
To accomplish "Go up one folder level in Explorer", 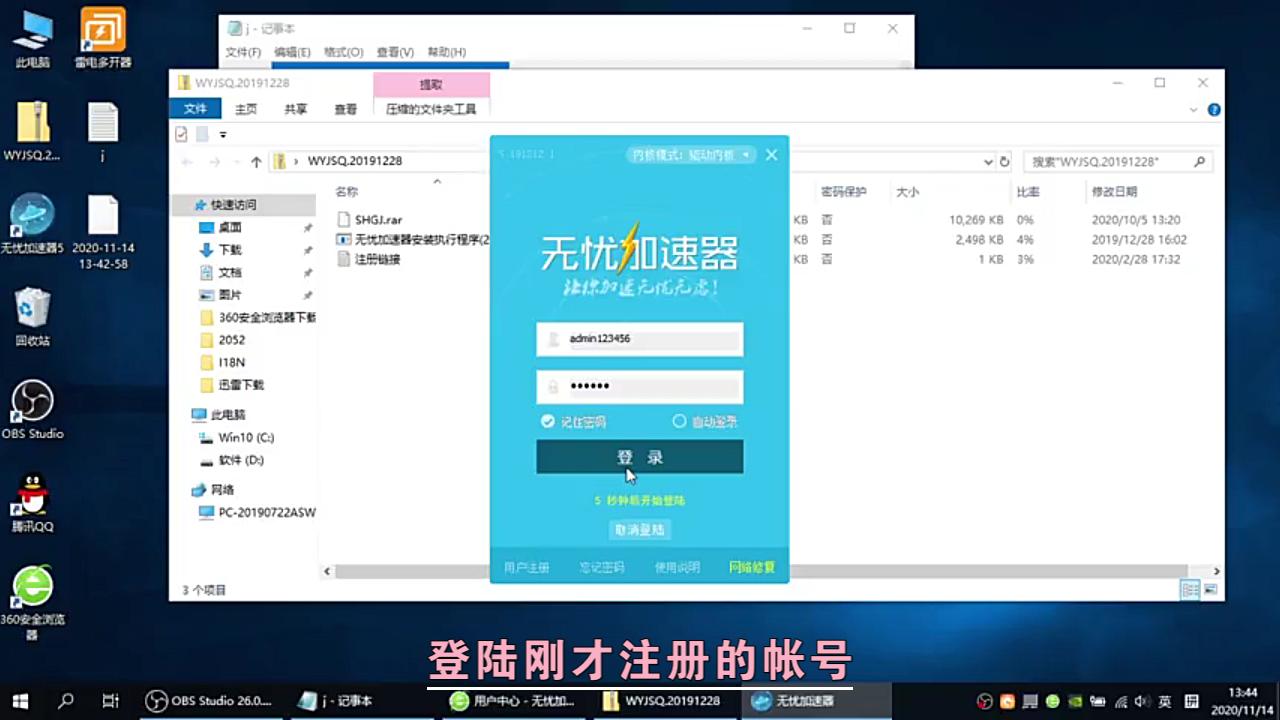I will coord(257,161).
